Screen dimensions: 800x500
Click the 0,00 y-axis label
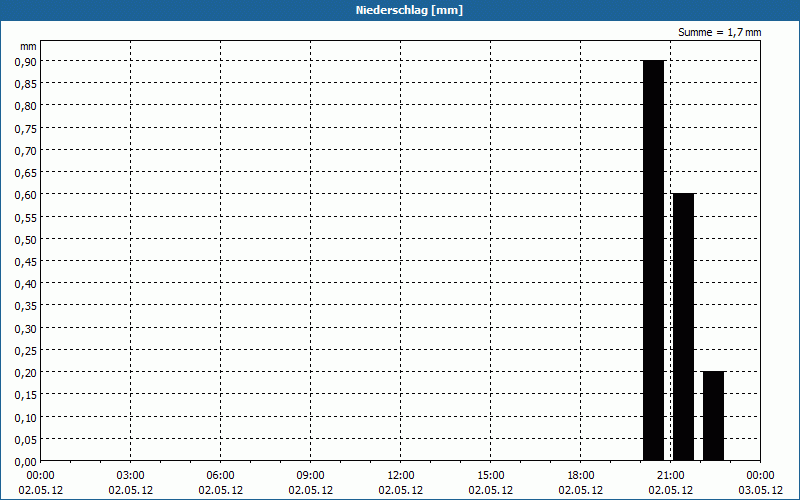[x=26, y=462]
